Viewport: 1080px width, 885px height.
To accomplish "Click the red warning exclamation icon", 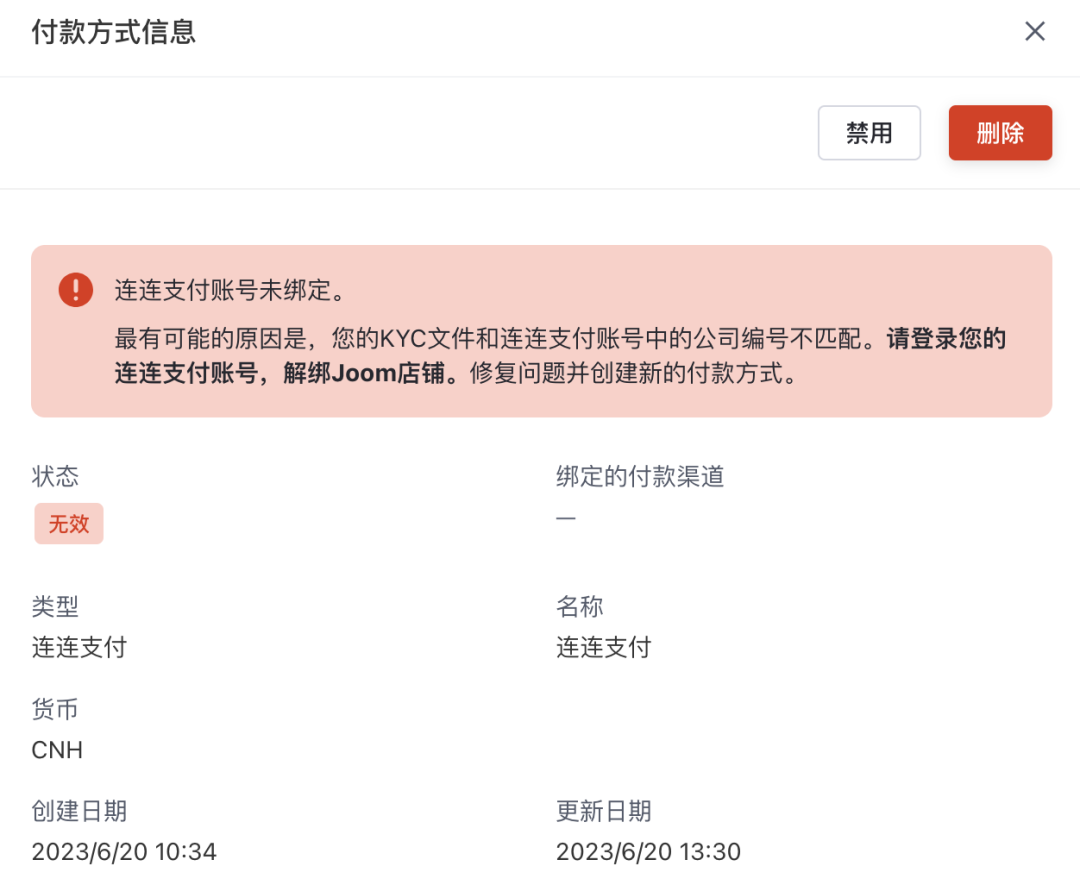I will coord(76,288).
